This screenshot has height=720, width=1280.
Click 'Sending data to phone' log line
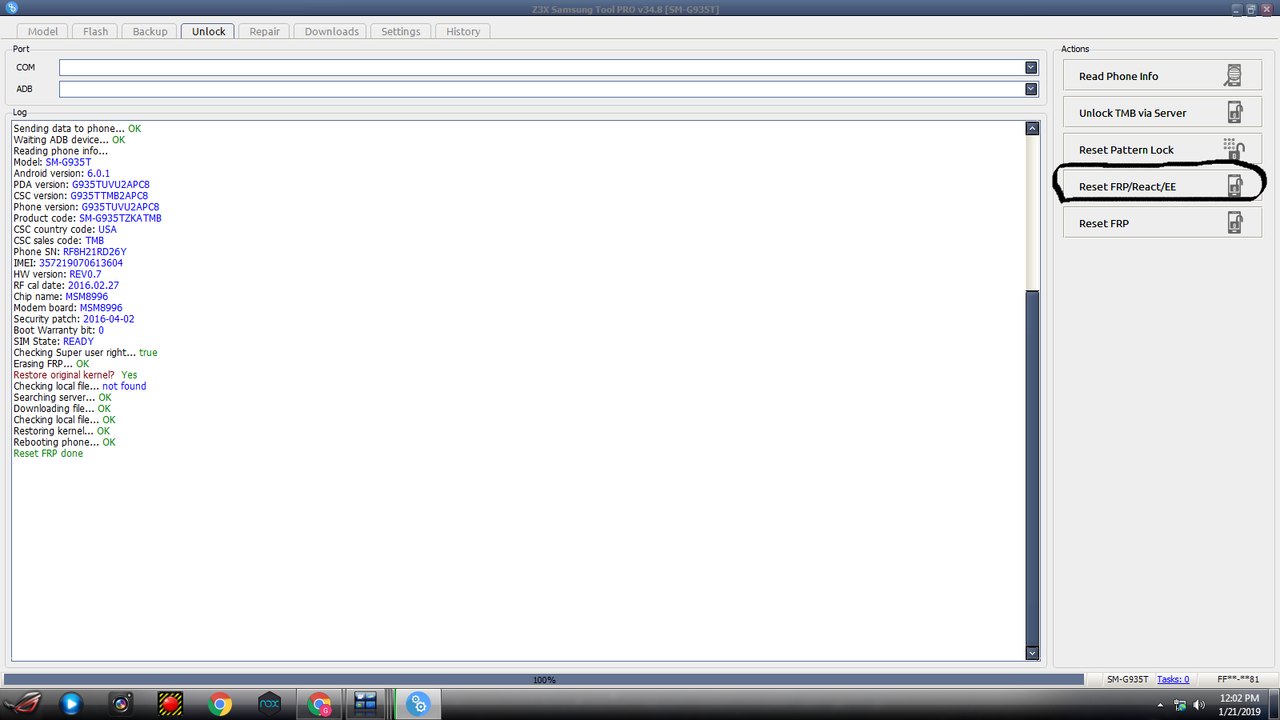[x=77, y=129]
